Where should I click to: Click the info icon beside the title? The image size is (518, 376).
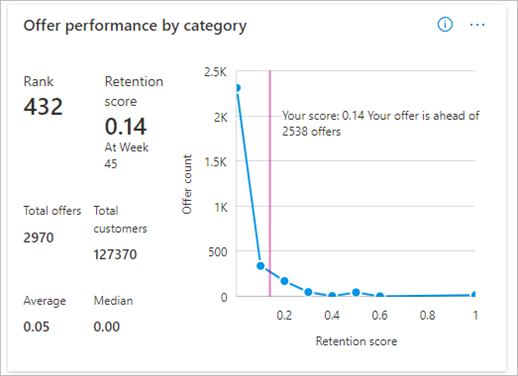tap(445, 25)
